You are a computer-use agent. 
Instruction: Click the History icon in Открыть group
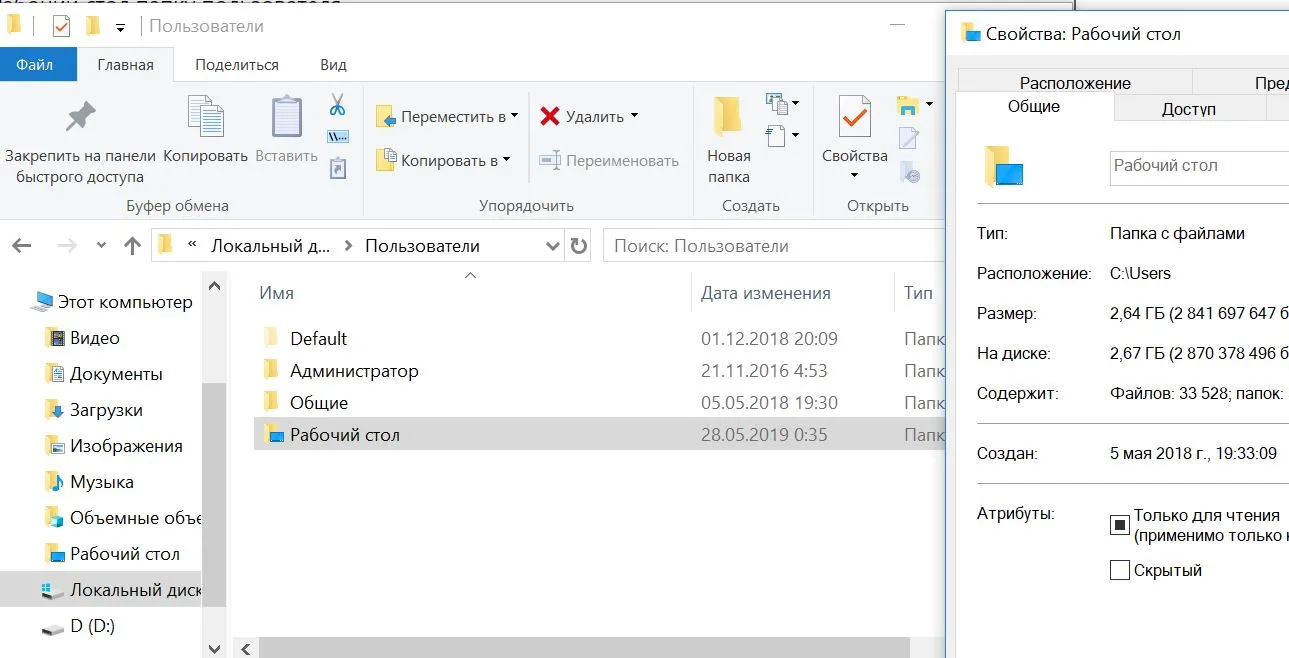click(908, 172)
